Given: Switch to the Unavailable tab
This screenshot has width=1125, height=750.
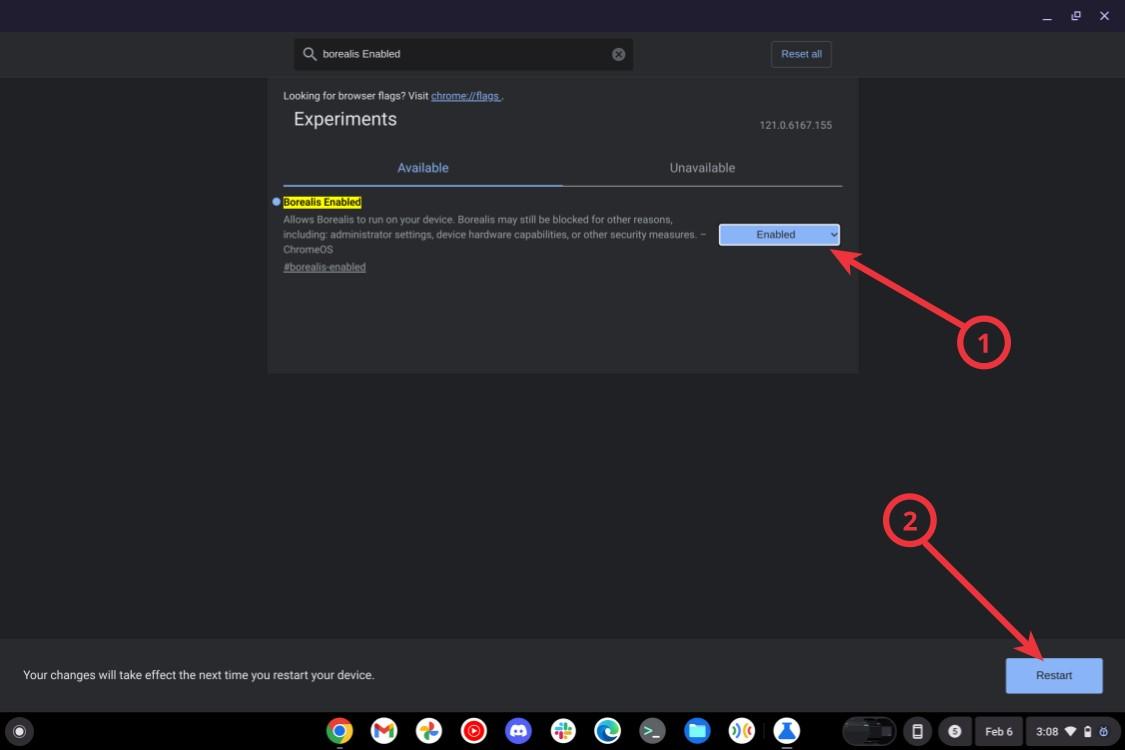Looking at the screenshot, I should (702, 168).
